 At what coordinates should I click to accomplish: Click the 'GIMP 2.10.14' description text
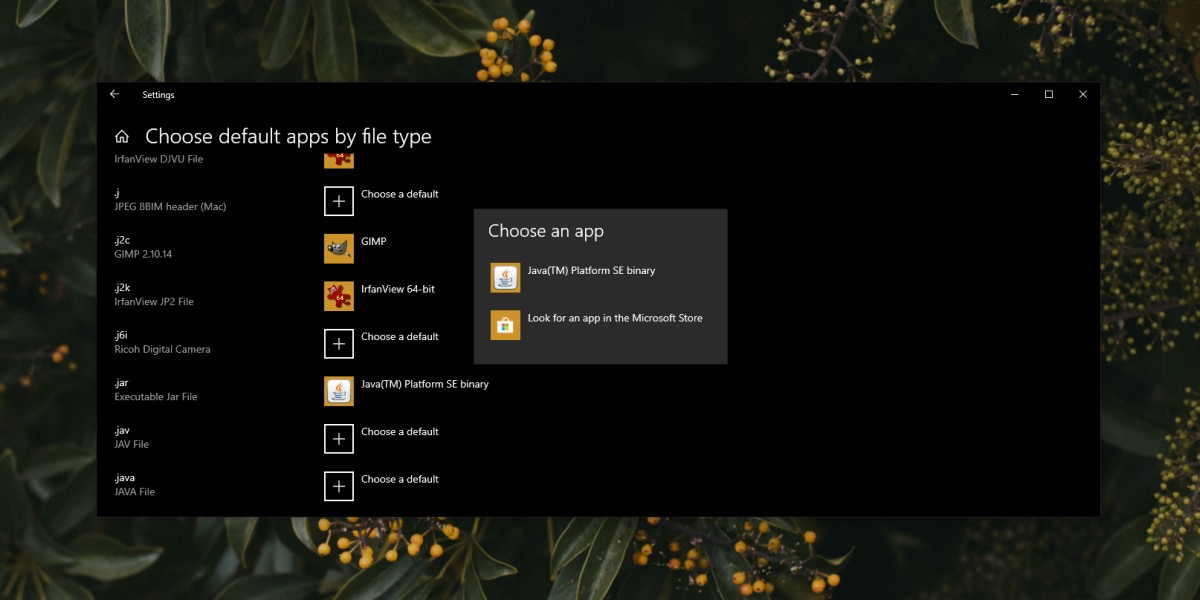pos(143,254)
